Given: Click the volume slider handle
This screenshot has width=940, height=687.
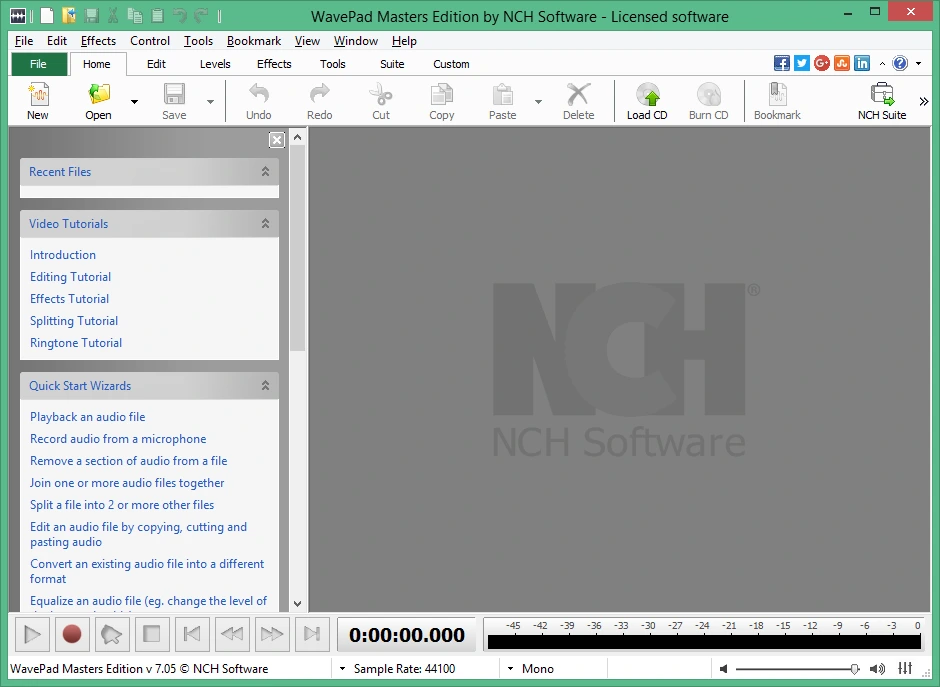Looking at the screenshot, I should [x=855, y=668].
